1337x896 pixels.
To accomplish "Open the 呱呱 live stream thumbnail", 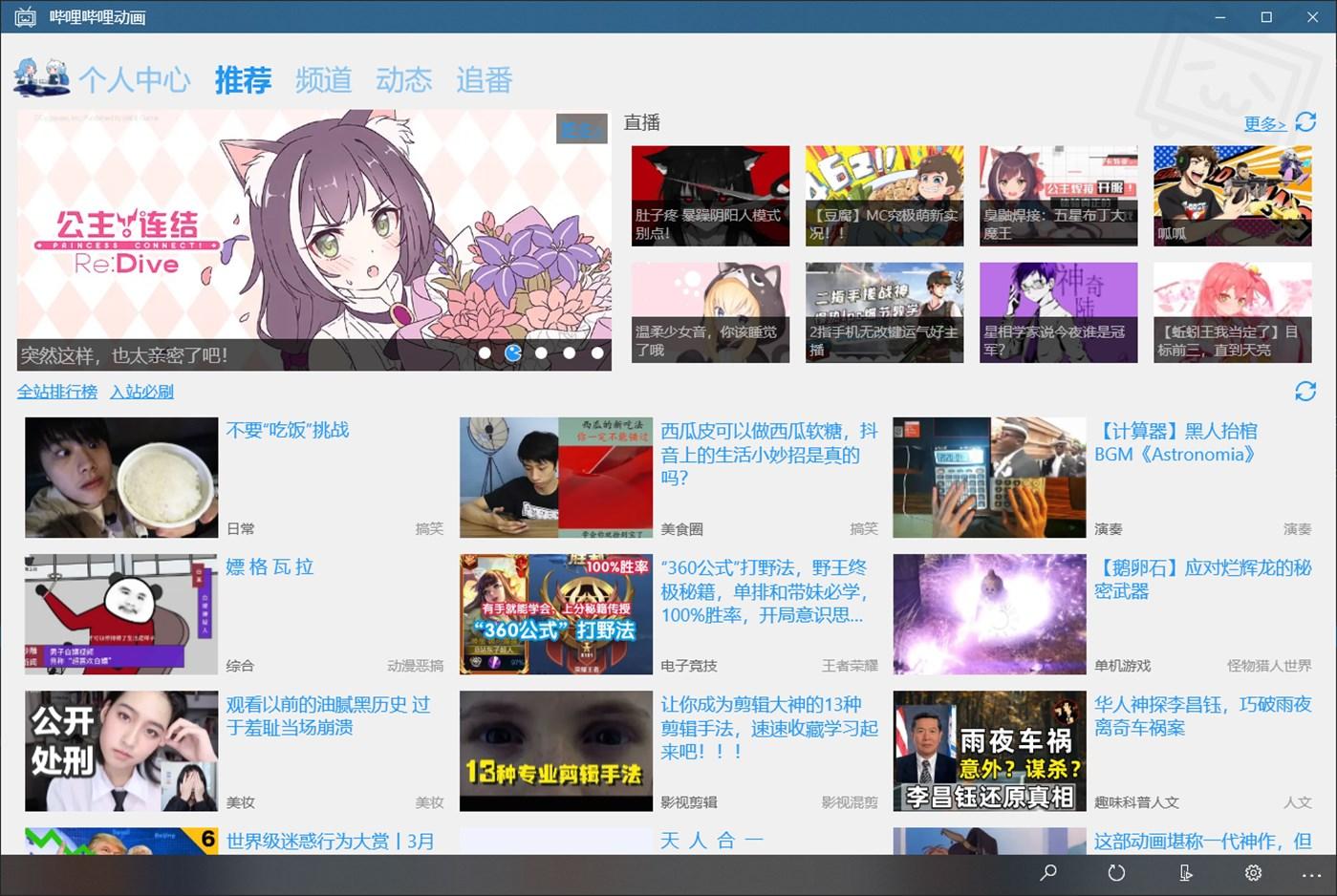I will [x=1232, y=195].
